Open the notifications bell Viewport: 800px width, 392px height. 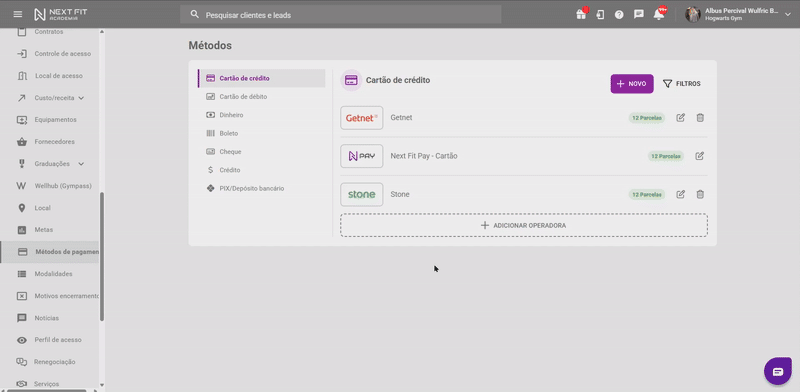pyautogui.click(x=659, y=14)
